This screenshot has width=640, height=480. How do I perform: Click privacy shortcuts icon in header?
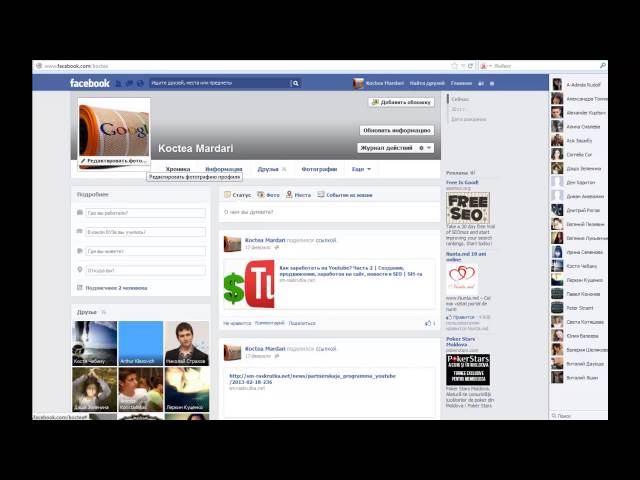tap(481, 83)
